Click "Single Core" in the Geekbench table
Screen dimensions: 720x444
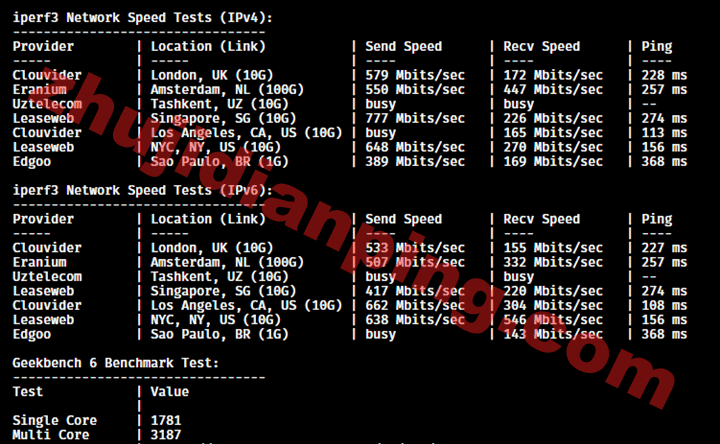pos(55,421)
